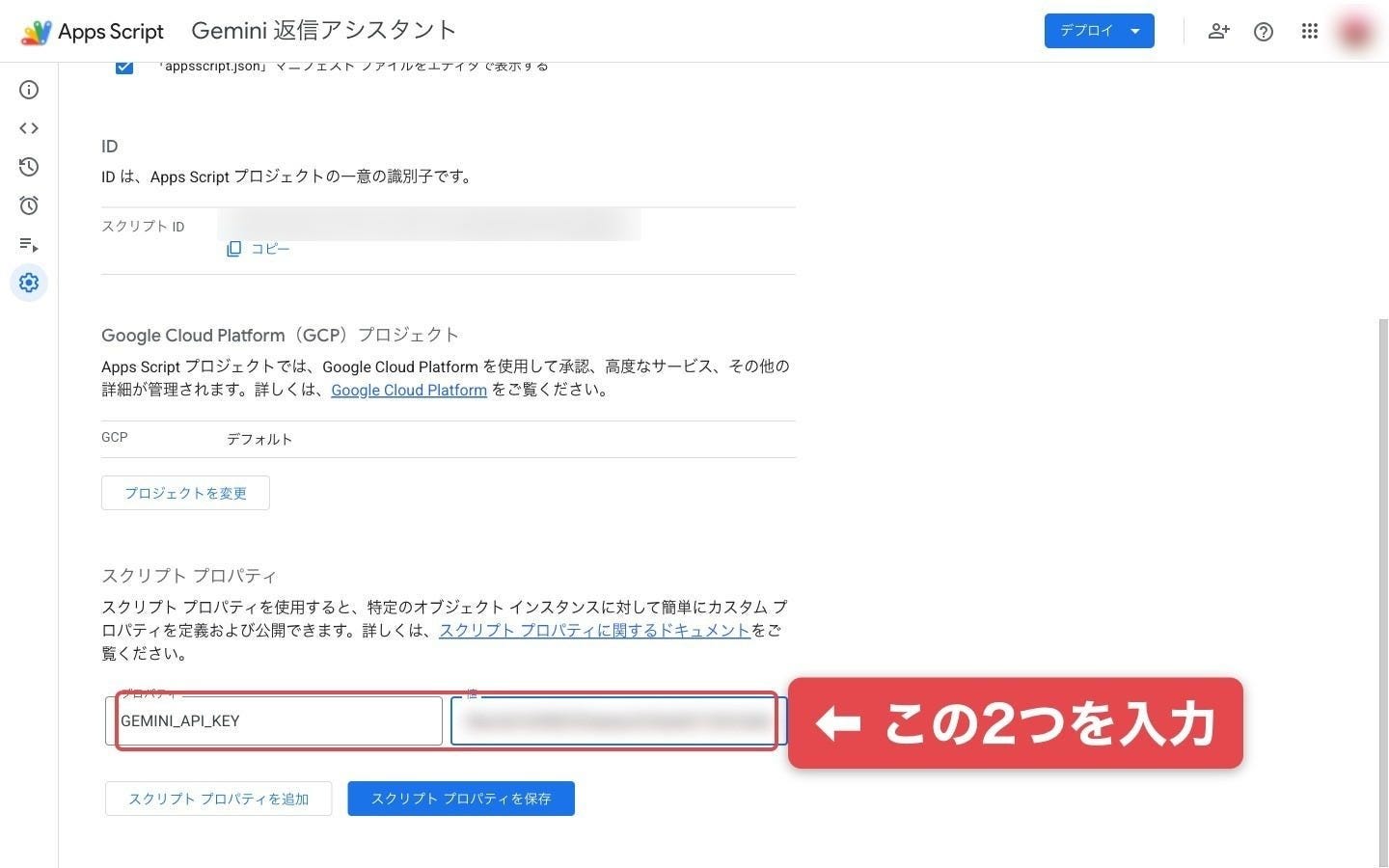
Task: Click the page vertical scrollbar
Action: pos(1383,593)
